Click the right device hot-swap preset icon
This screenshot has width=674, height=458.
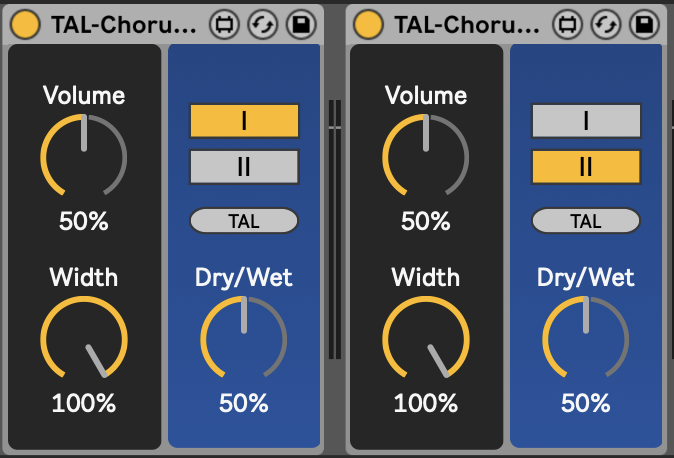(603, 22)
